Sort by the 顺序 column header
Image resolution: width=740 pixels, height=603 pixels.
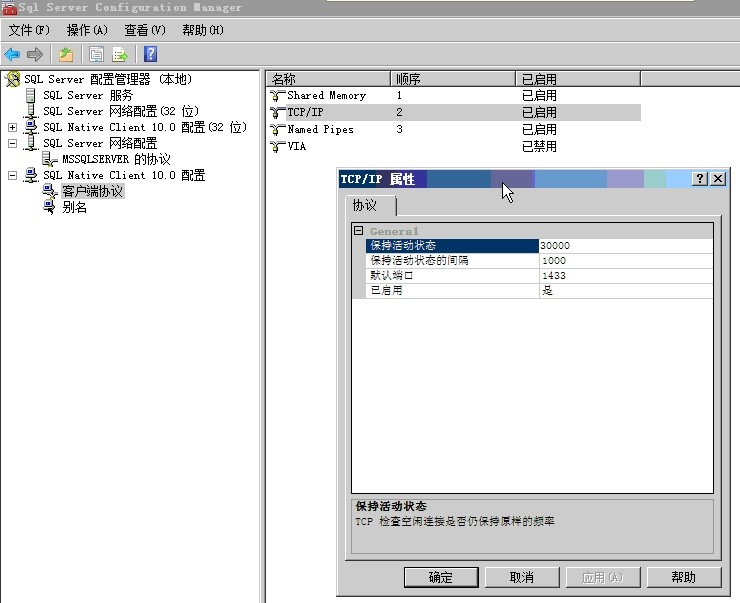[453, 79]
